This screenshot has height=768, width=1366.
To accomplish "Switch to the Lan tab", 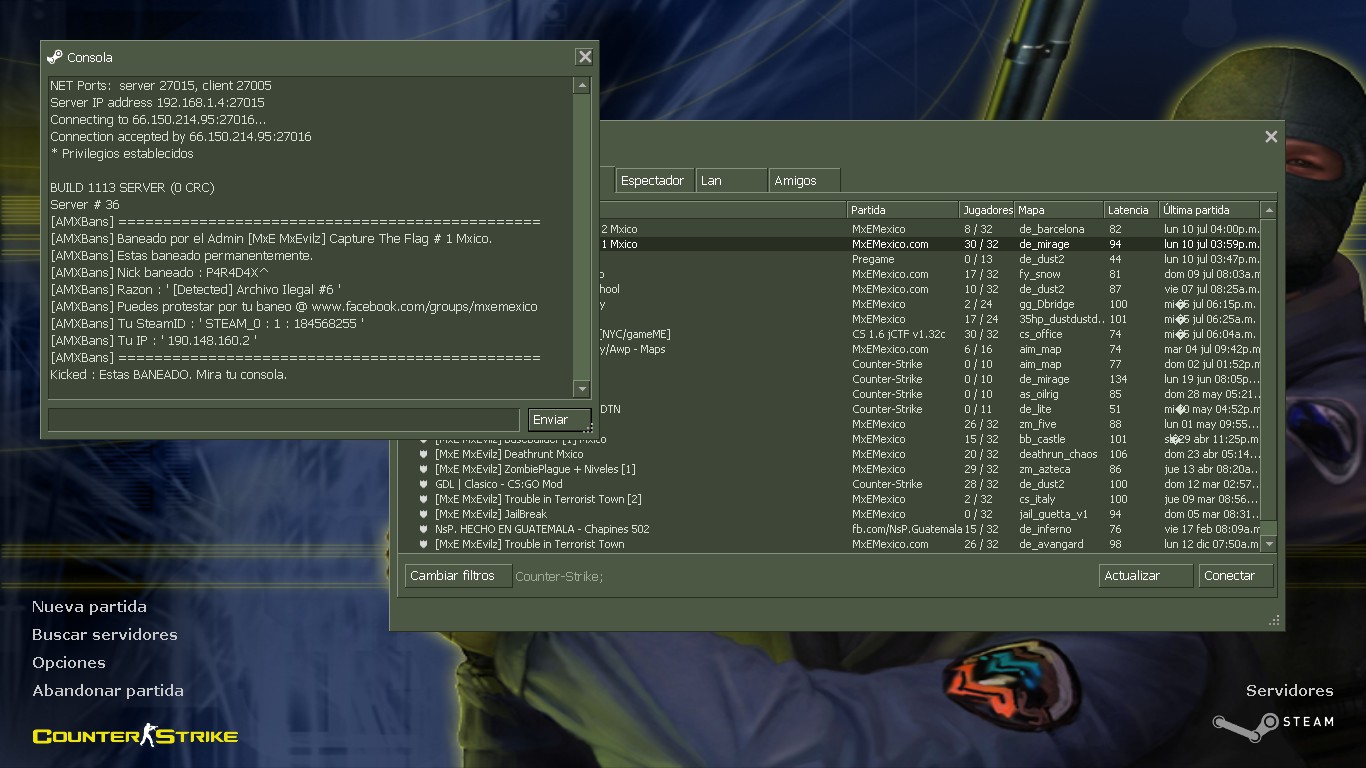I will coord(731,181).
